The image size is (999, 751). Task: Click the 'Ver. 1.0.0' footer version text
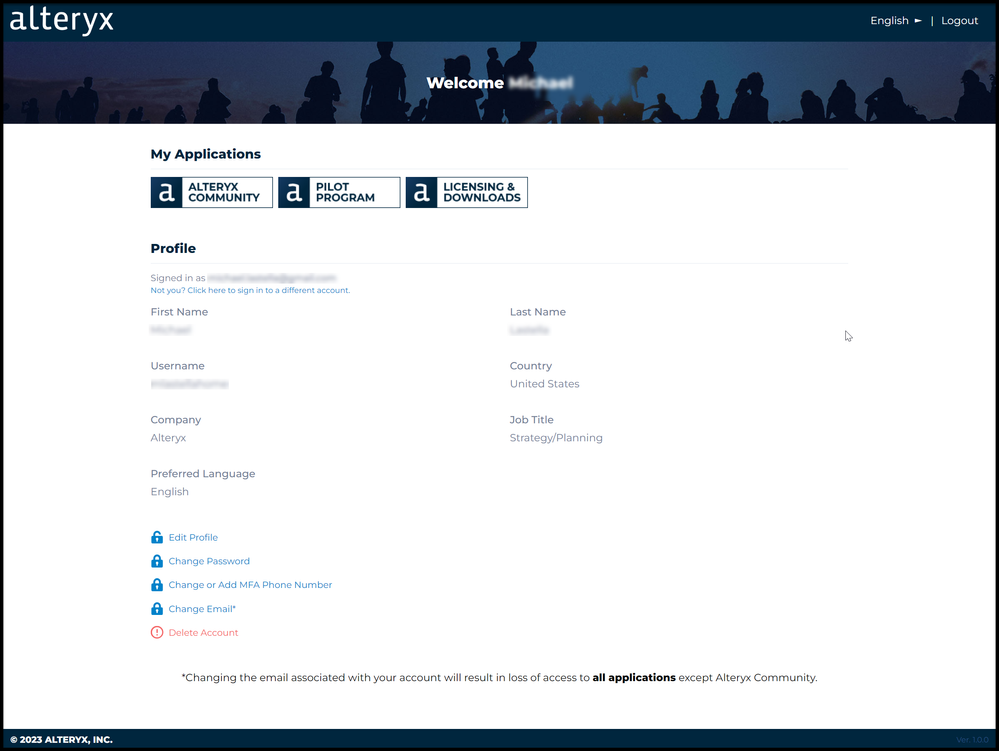972,740
